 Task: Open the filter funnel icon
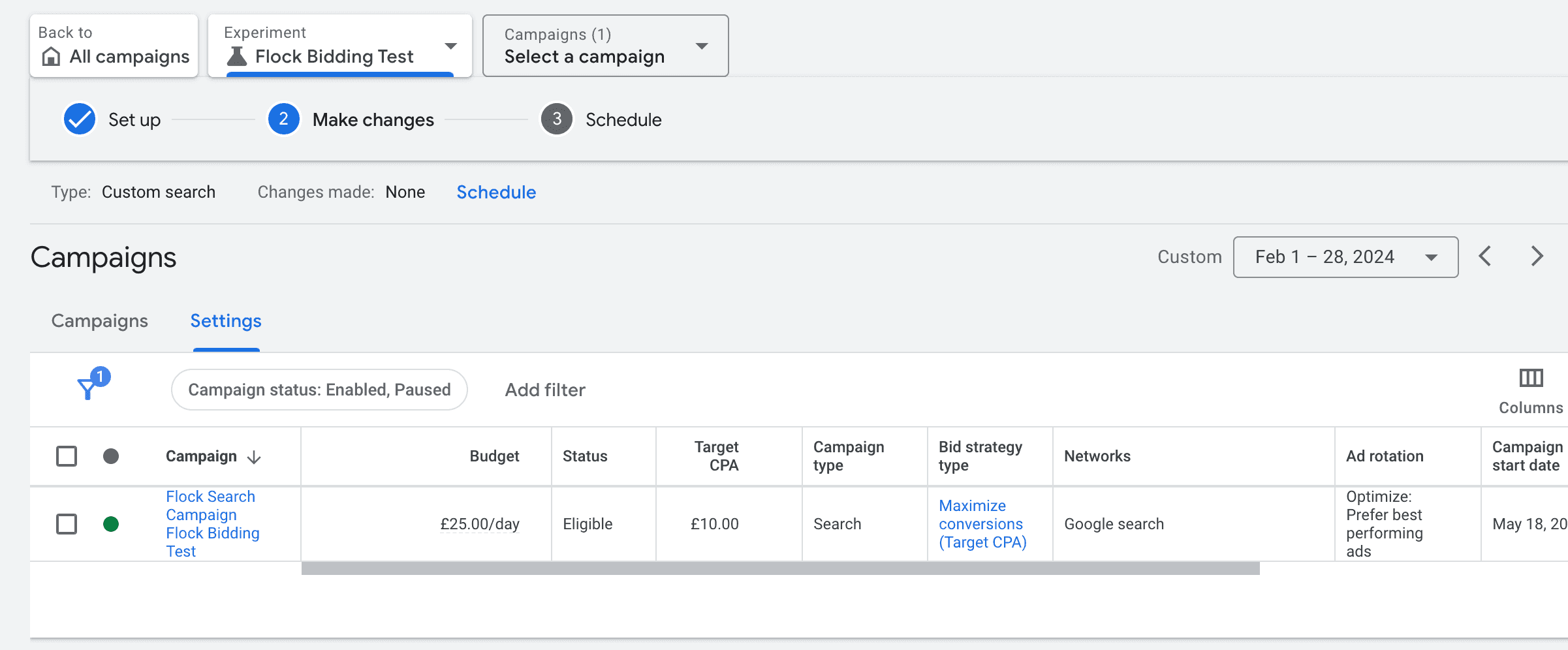[x=87, y=390]
